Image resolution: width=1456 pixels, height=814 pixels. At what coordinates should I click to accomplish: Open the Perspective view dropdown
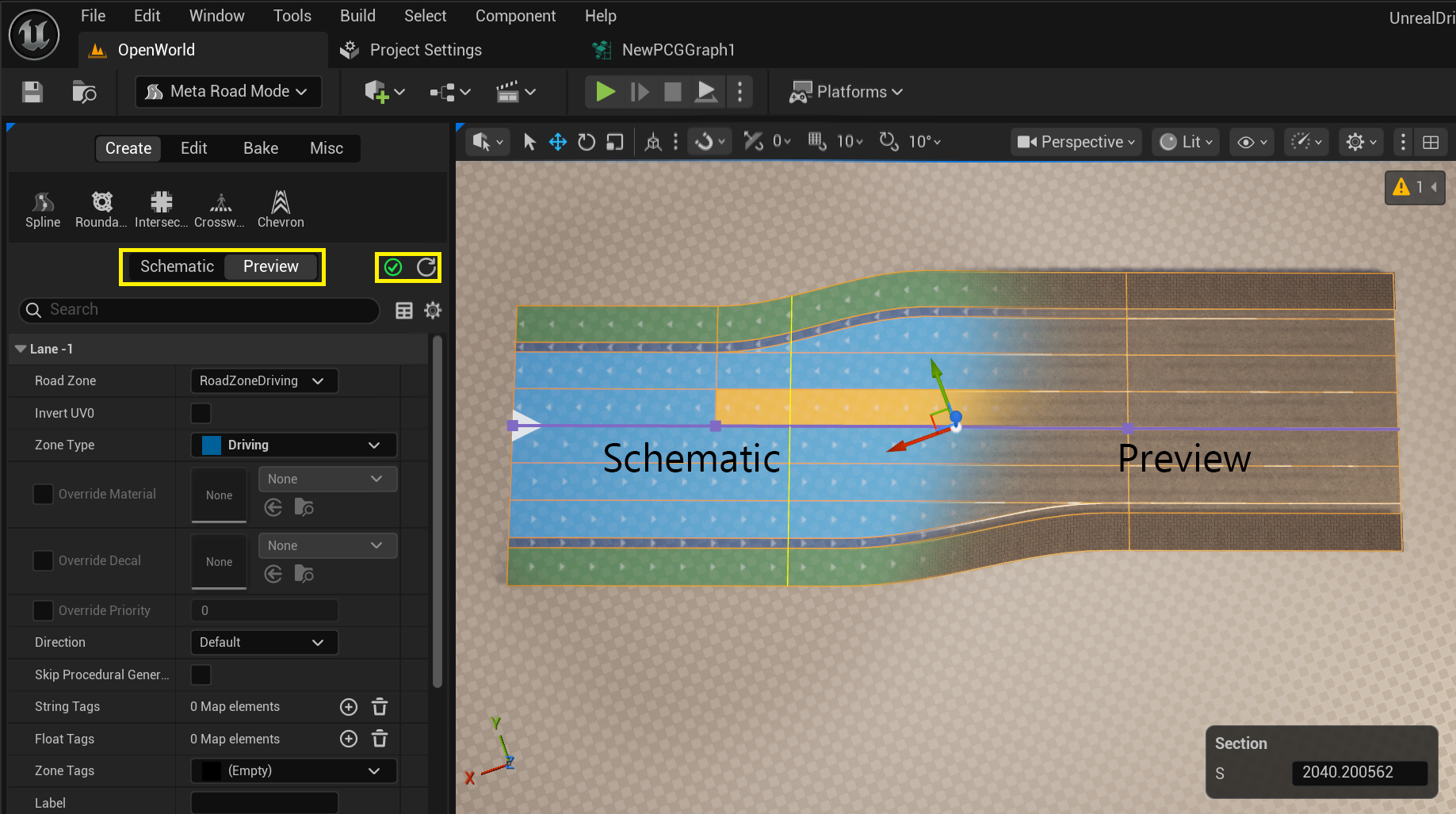point(1076,142)
